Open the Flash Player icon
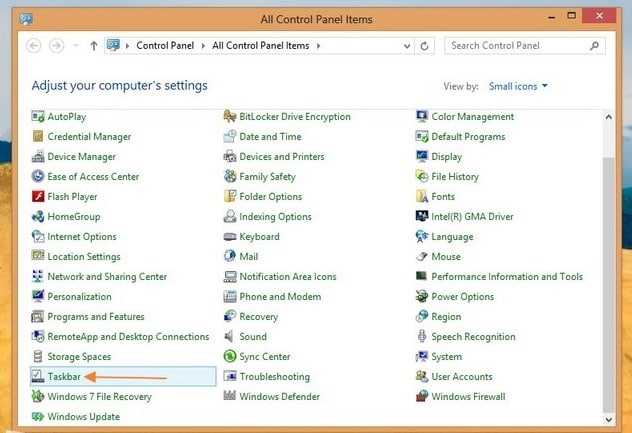This screenshot has height=433, width=632. click(38, 197)
